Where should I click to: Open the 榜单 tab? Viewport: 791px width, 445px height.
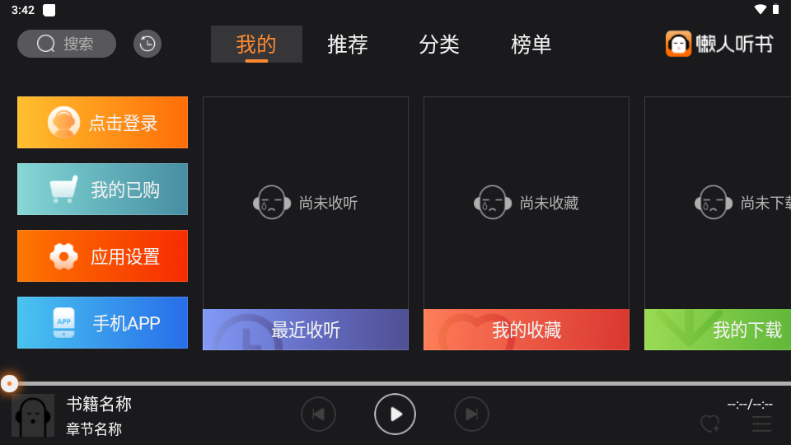click(x=531, y=44)
